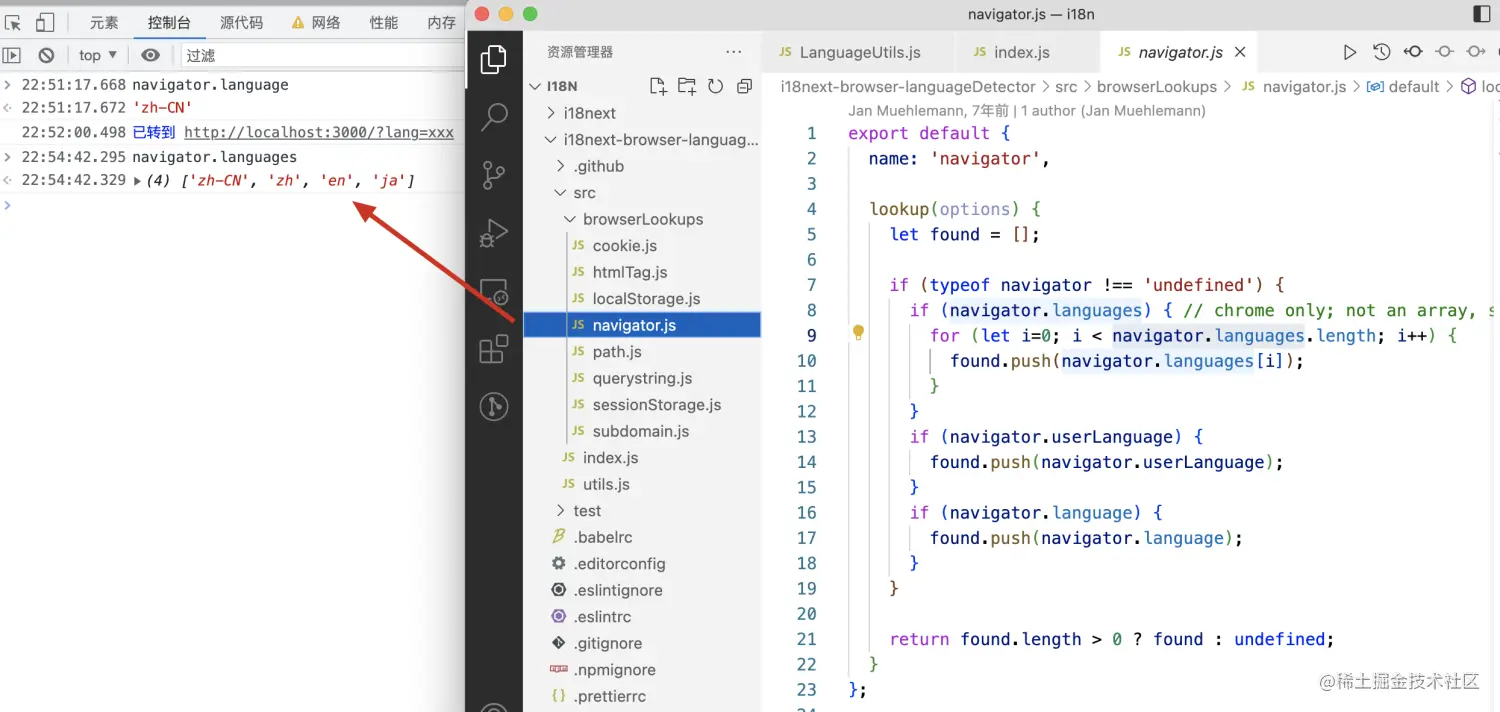Open the Git graph icon in activity bar
Image resolution: width=1500 pixels, height=712 pixels.
point(494,406)
